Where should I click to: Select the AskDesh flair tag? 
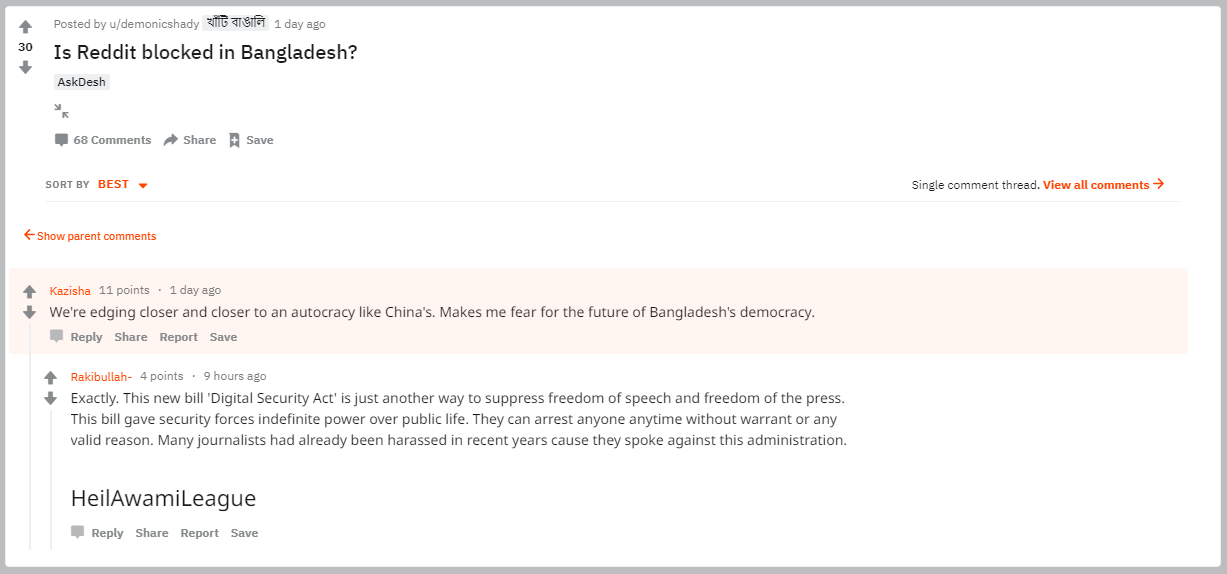pos(82,82)
